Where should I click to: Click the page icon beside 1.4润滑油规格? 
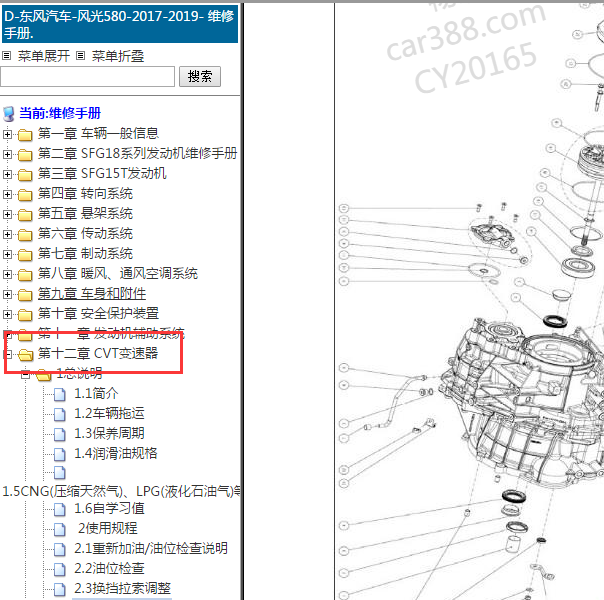tap(59, 454)
